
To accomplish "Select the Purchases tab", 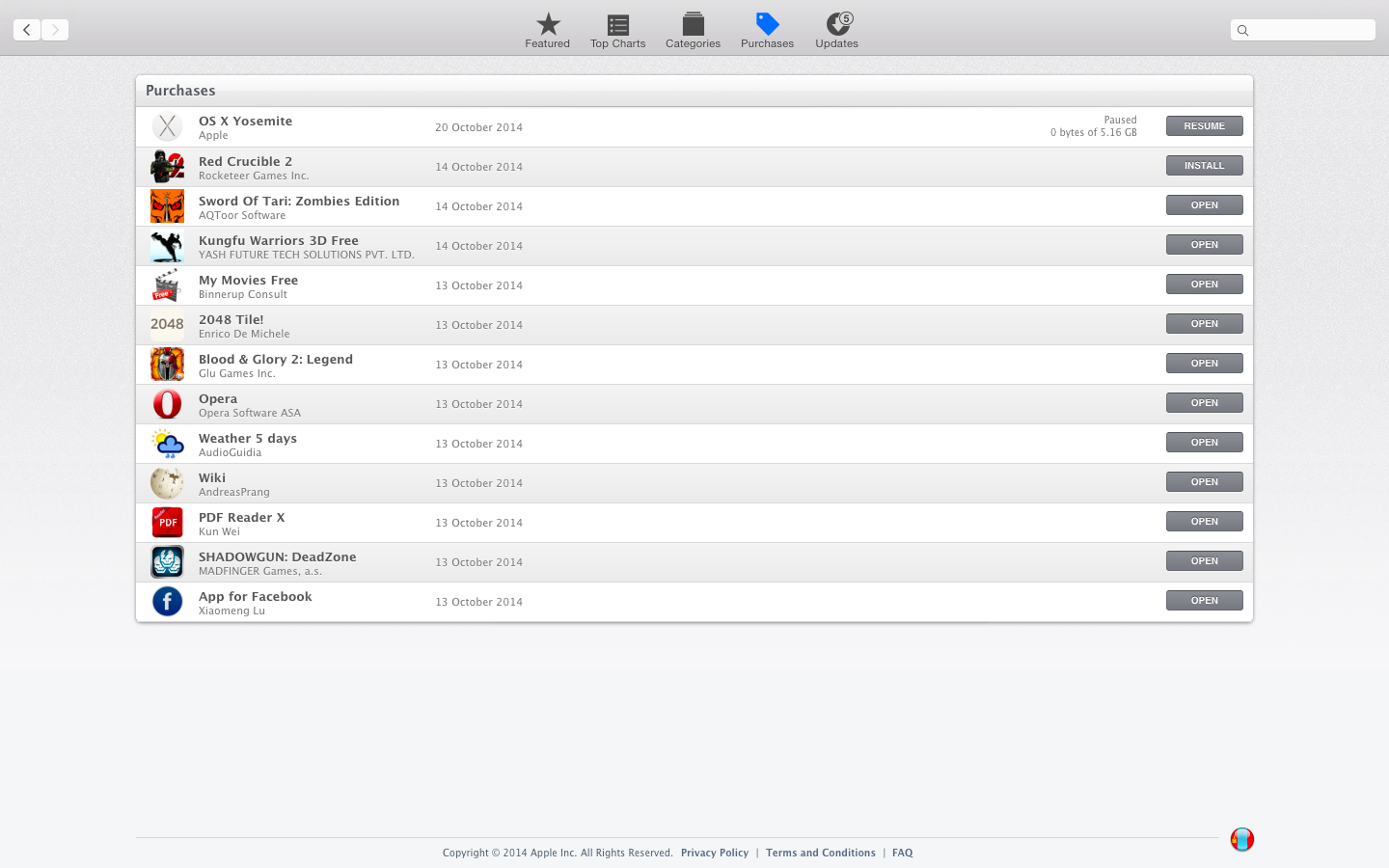I will pos(767,30).
